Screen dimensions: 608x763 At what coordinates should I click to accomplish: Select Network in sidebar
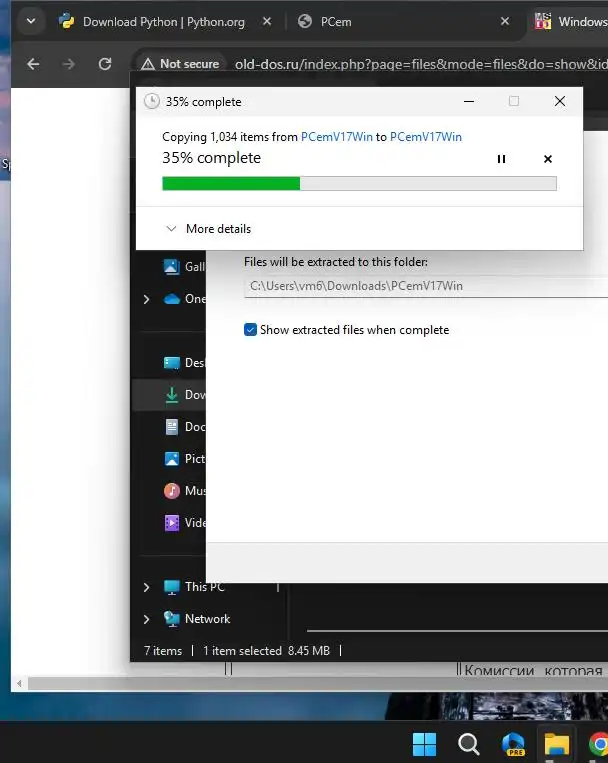click(197, 619)
